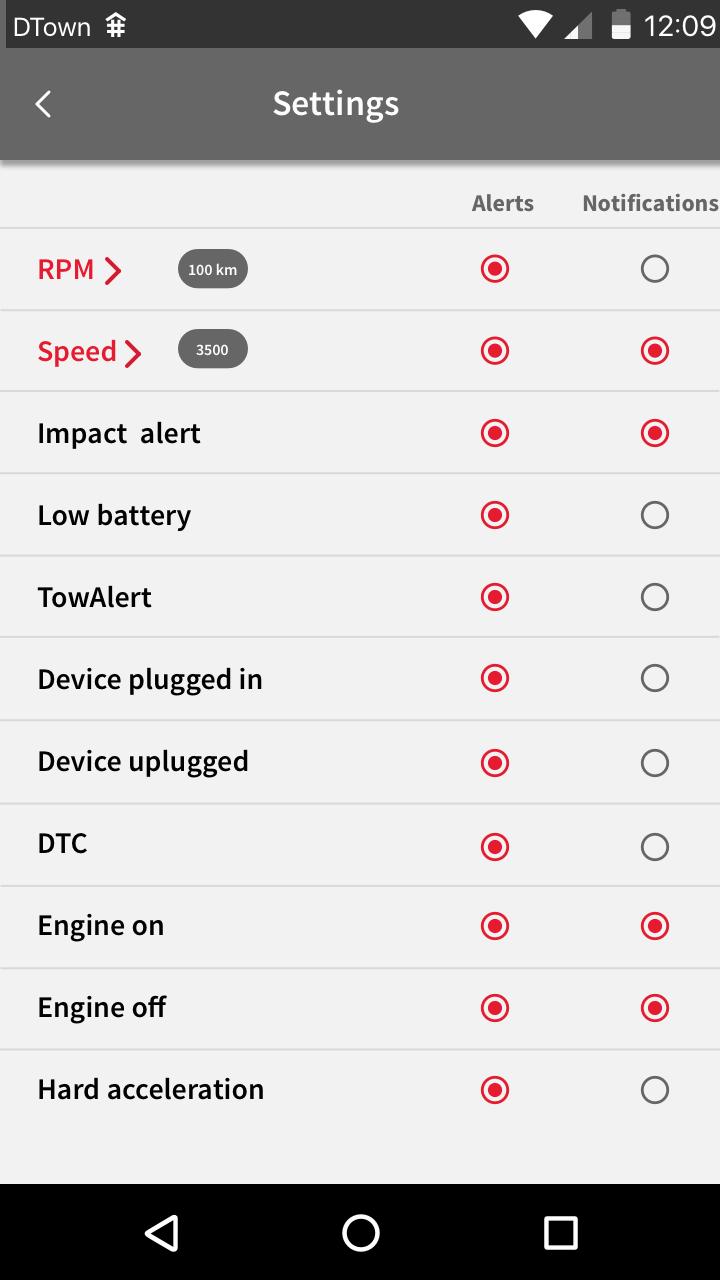This screenshot has height=1280, width=720.
Task: Tap the Wi-Fi status icon
Action: (536, 25)
